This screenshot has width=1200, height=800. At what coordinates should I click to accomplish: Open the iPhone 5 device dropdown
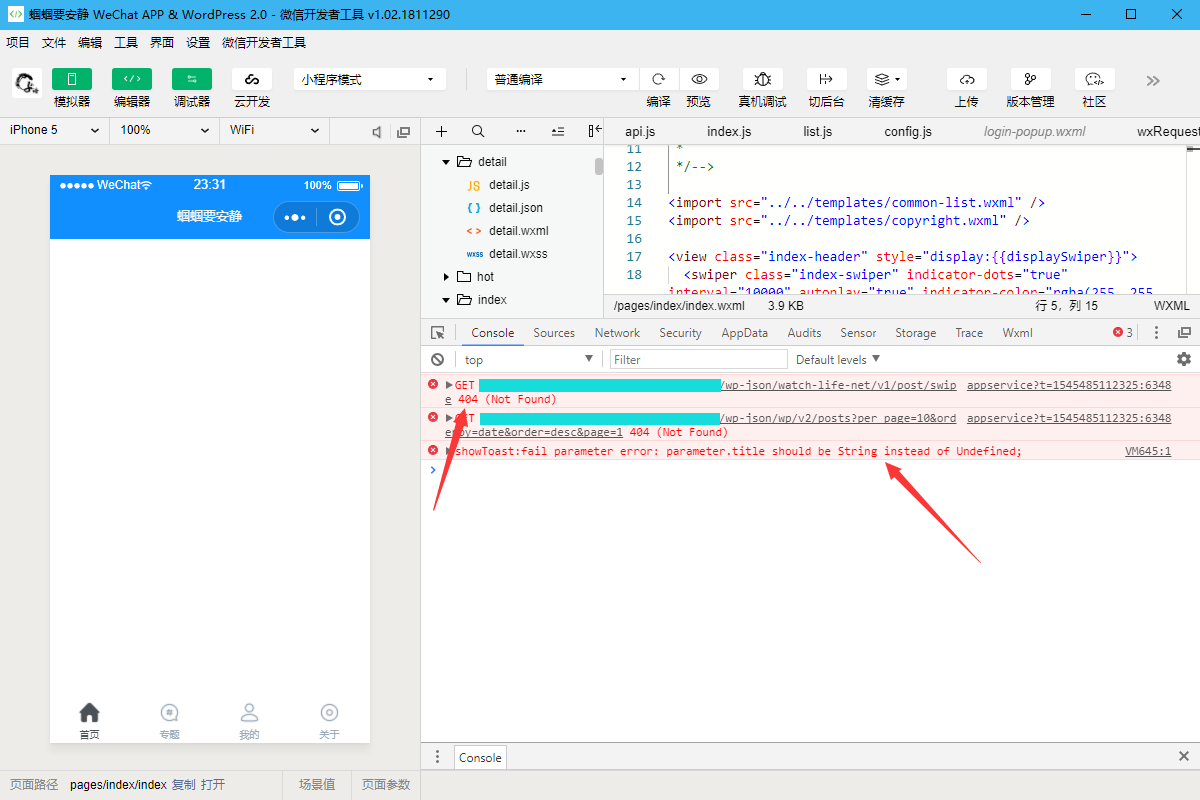(x=52, y=130)
